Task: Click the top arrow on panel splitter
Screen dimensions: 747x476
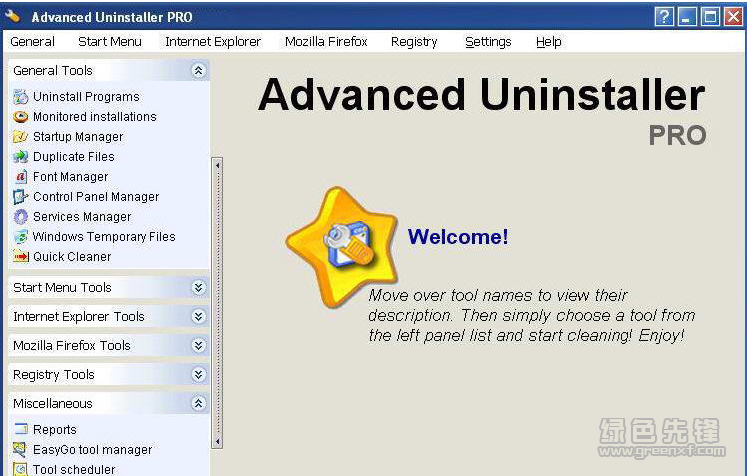Action: tap(218, 166)
